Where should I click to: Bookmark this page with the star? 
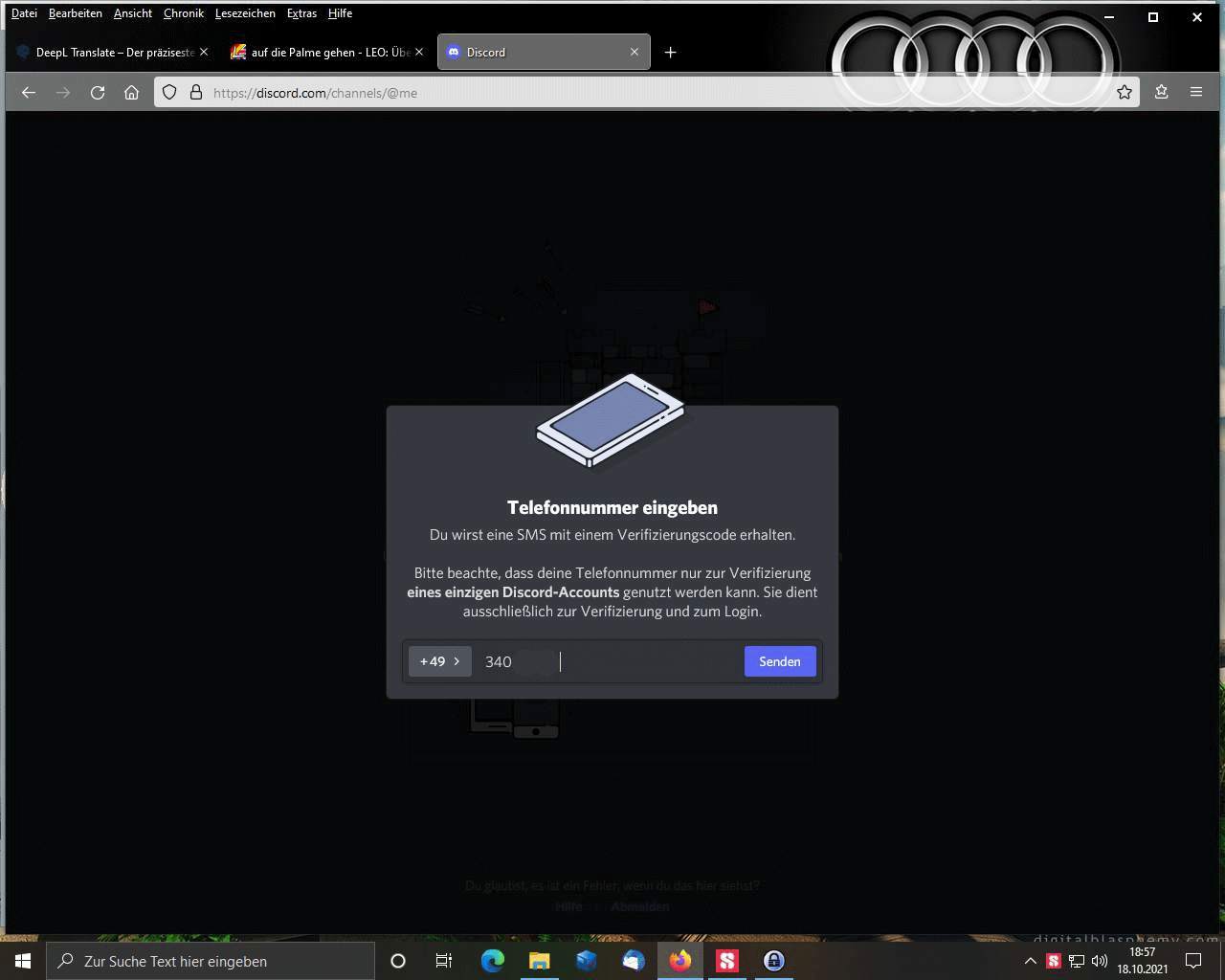point(1125,93)
